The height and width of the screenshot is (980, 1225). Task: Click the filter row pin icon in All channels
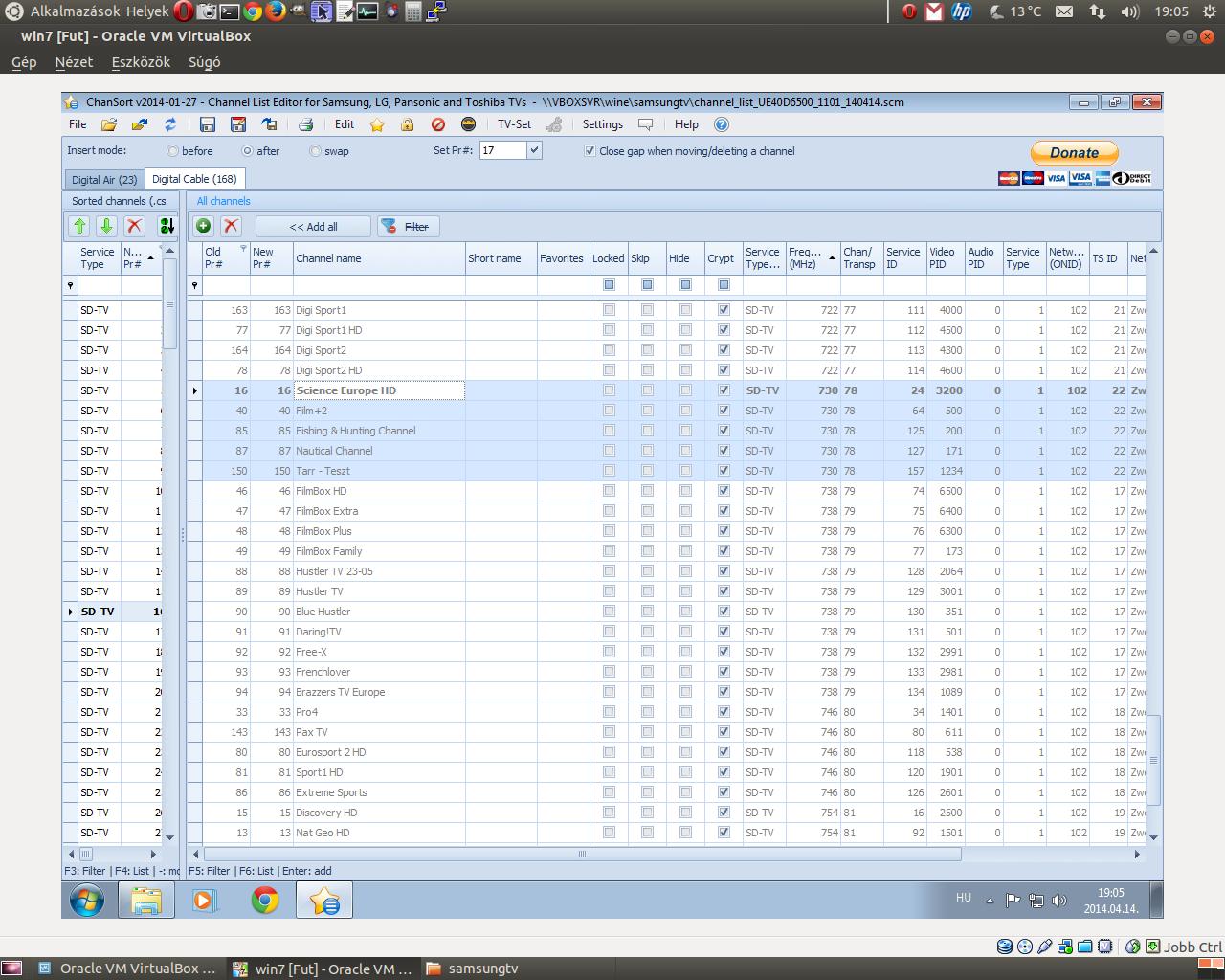(194, 285)
